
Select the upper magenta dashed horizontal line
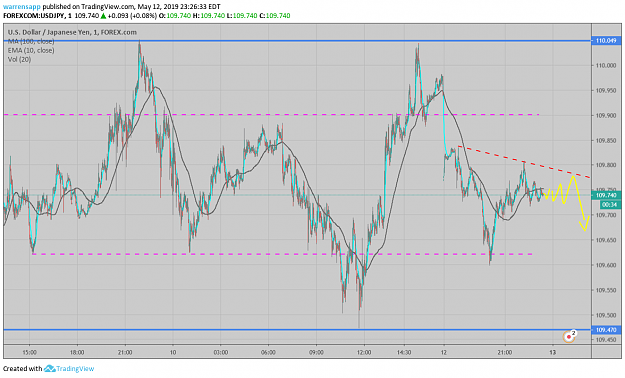pyautogui.click(x=271, y=114)
